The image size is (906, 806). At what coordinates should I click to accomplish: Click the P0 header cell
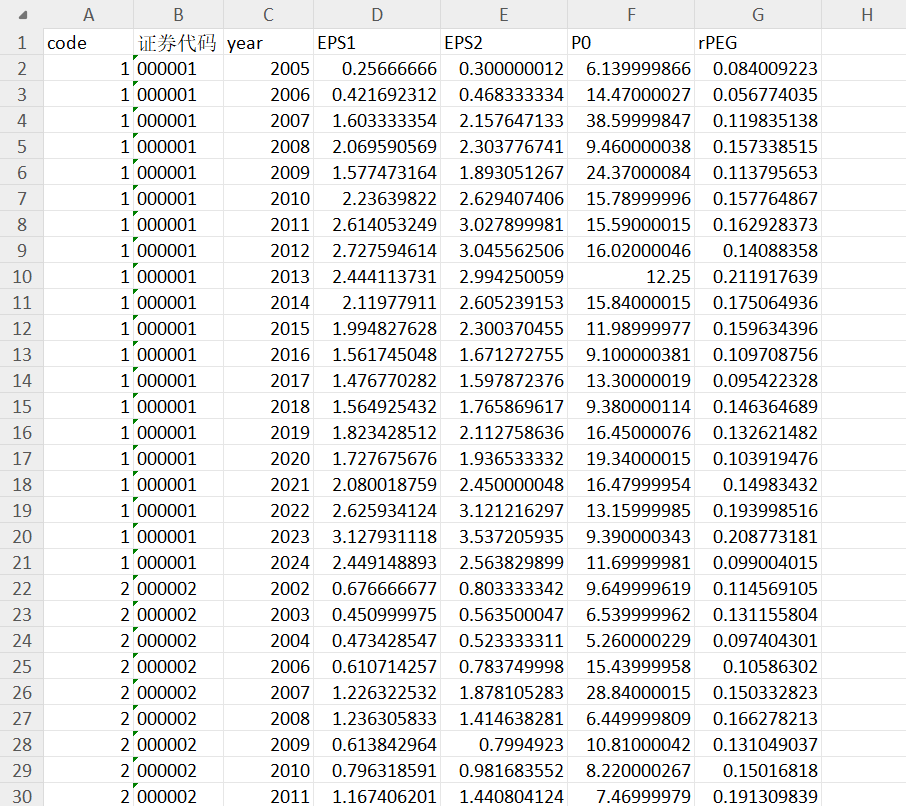631,42
